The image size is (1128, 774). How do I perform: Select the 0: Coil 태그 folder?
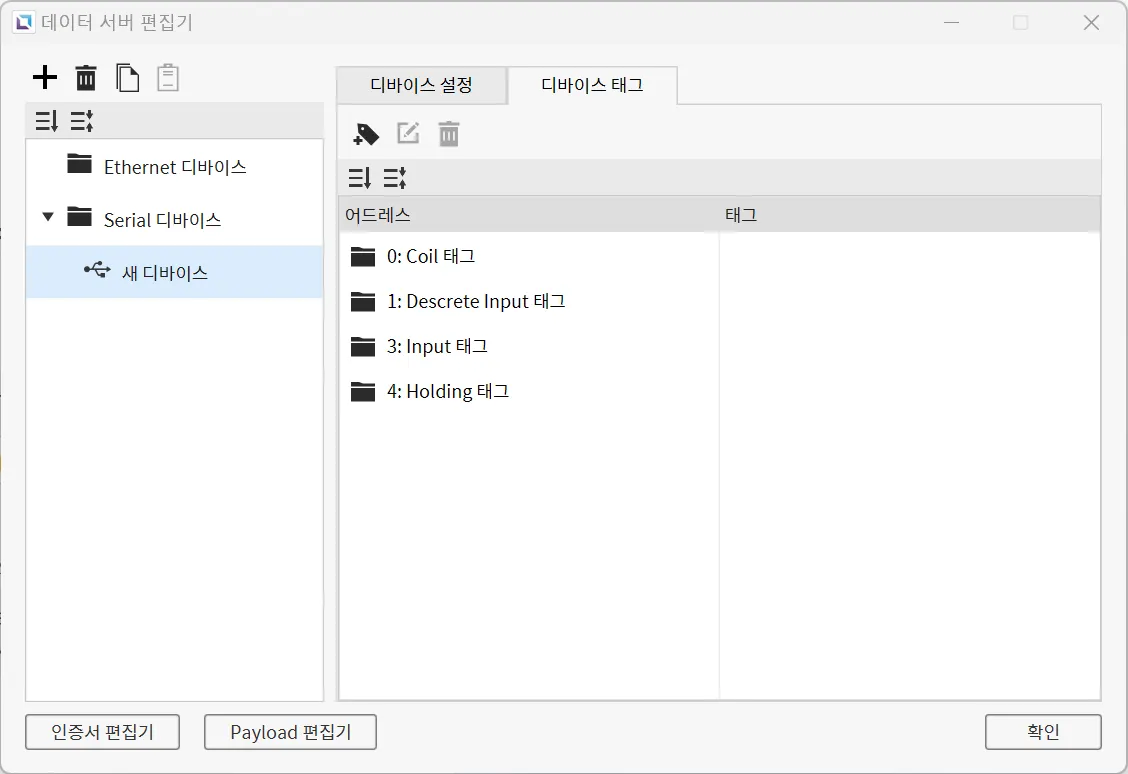point(430,257)
